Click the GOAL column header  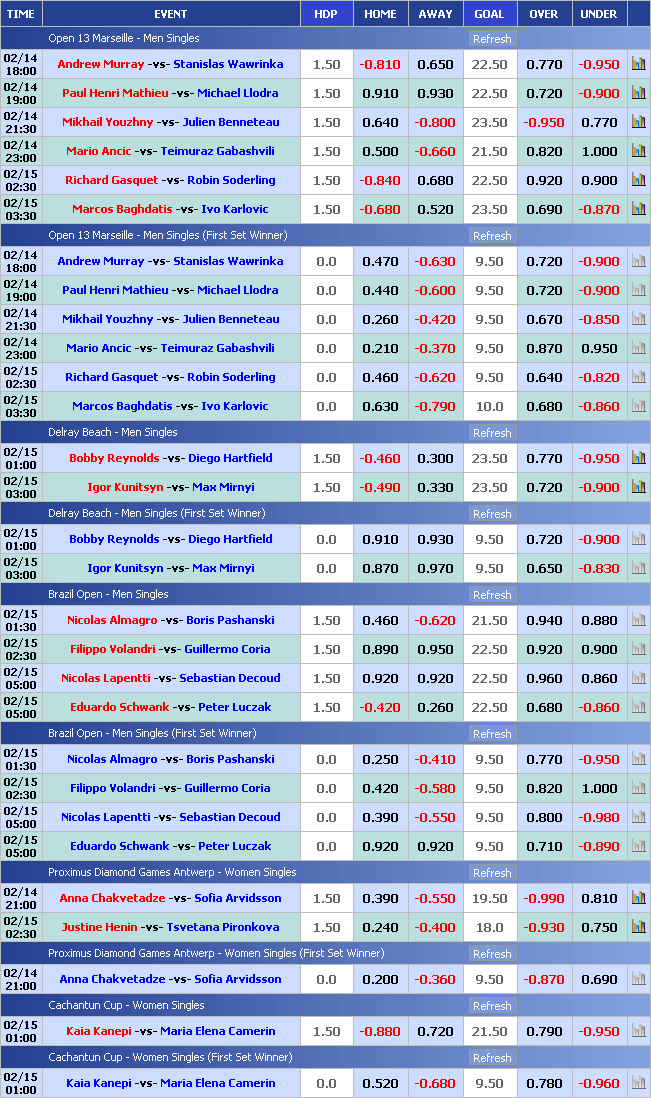click(x=489, y=14)
